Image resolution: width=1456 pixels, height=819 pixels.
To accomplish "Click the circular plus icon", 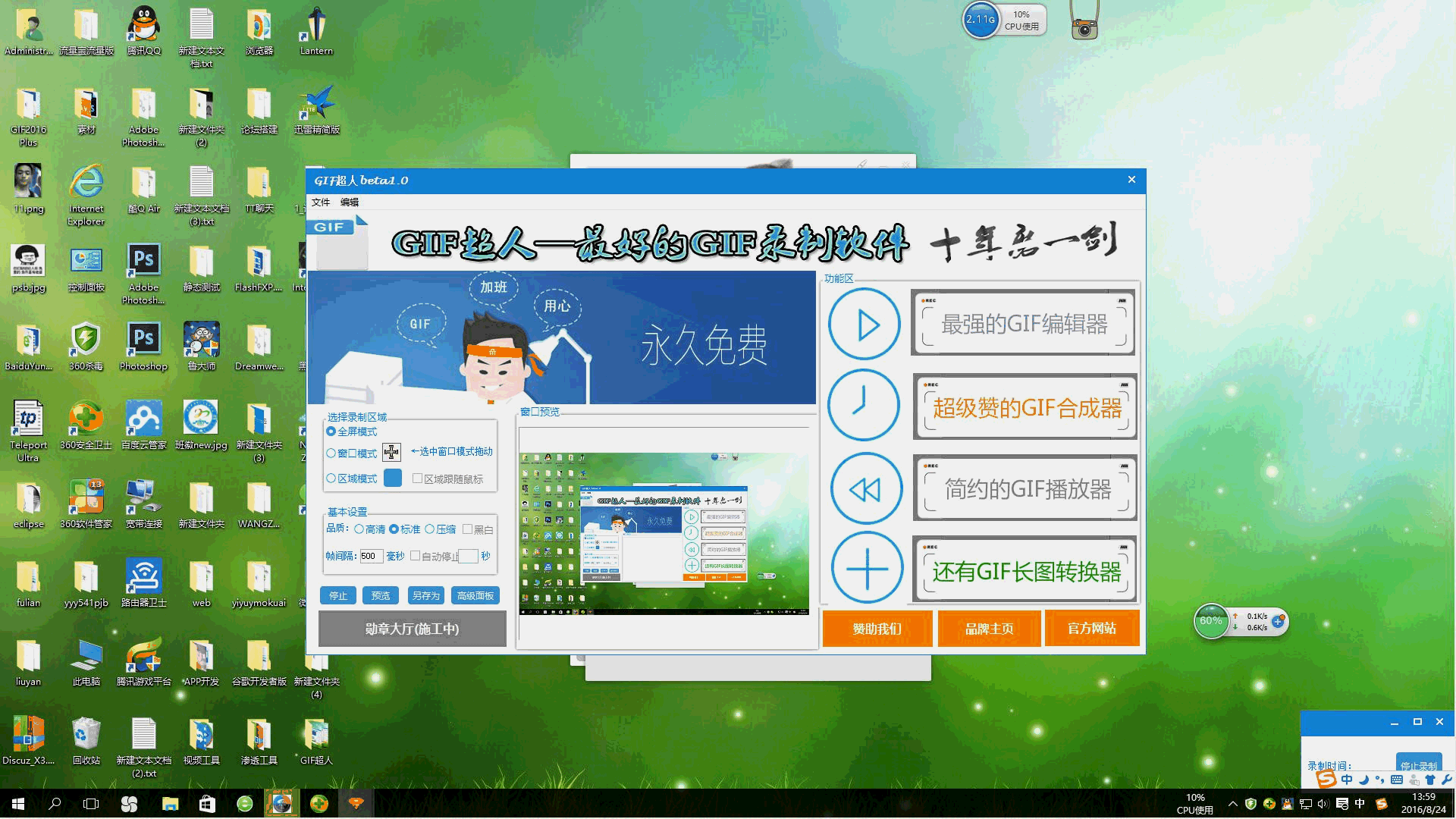I will pos(866,568).
